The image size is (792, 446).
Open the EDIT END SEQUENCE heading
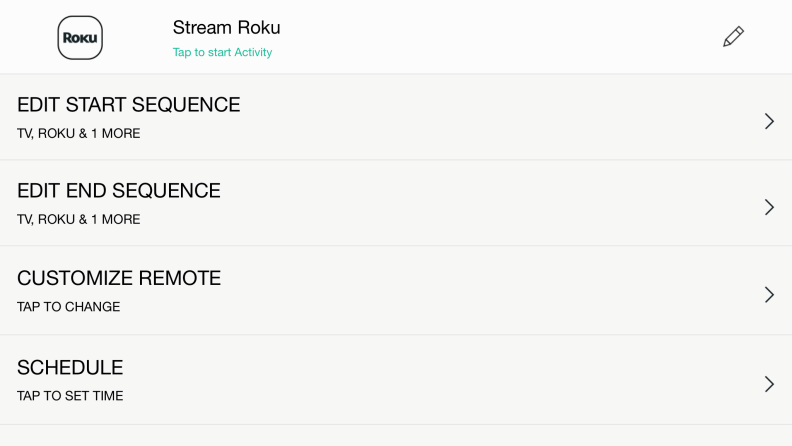click(119, 190)
